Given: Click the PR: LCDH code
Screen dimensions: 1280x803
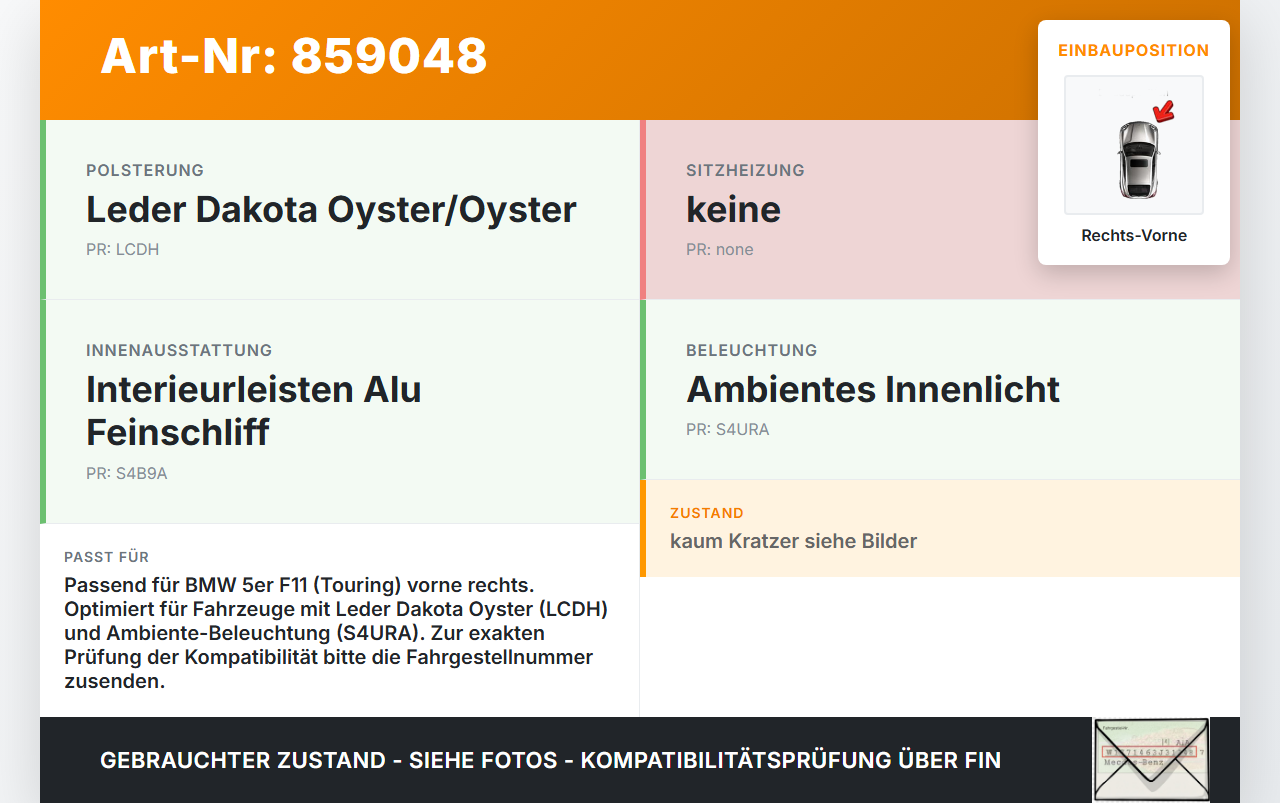Looking at the screenshot, I should click(122, 249).
